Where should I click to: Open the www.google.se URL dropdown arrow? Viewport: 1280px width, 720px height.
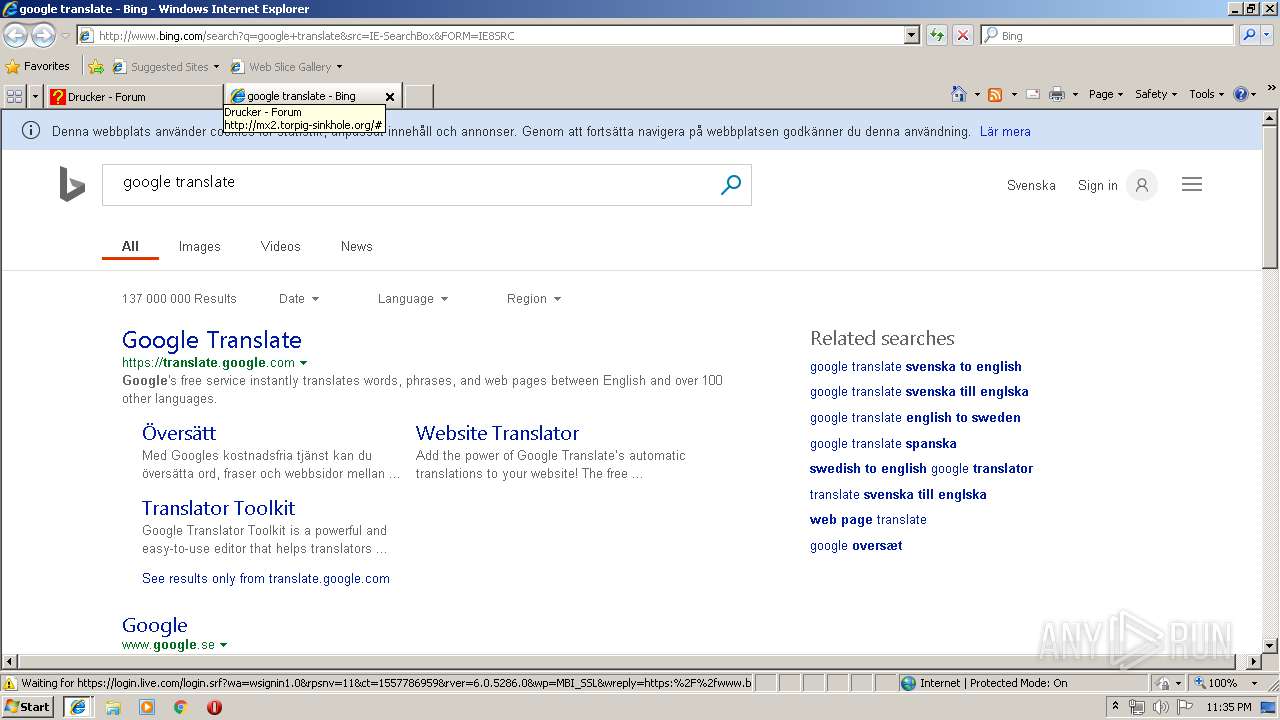click(x=223, y=645)
